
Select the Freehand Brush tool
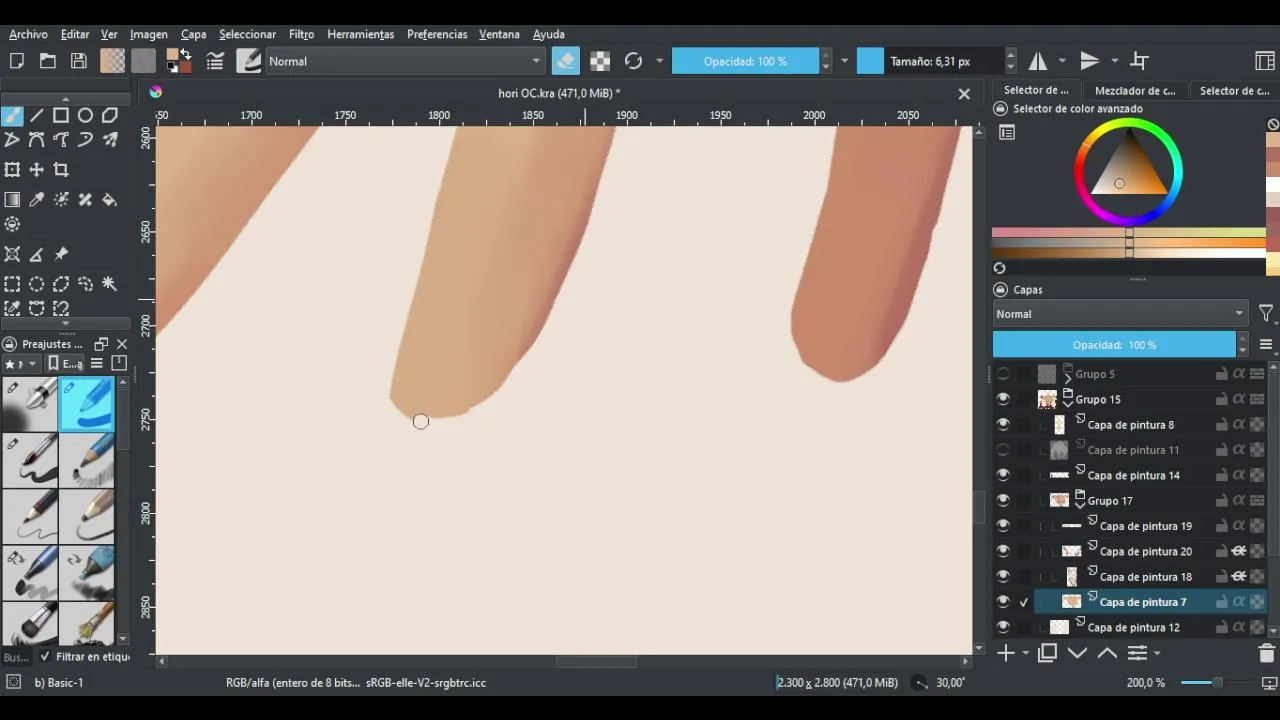(12, 115)
